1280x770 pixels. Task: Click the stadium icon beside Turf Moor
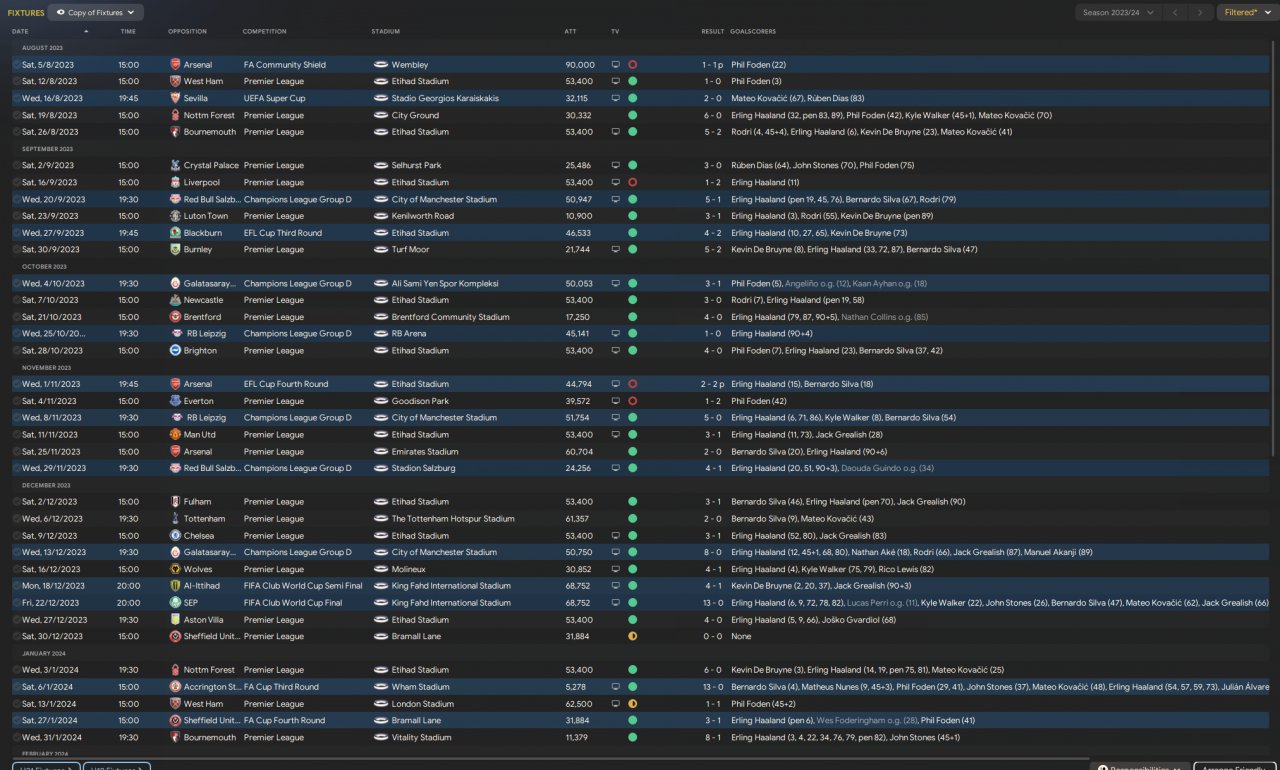tap(381, 250)
